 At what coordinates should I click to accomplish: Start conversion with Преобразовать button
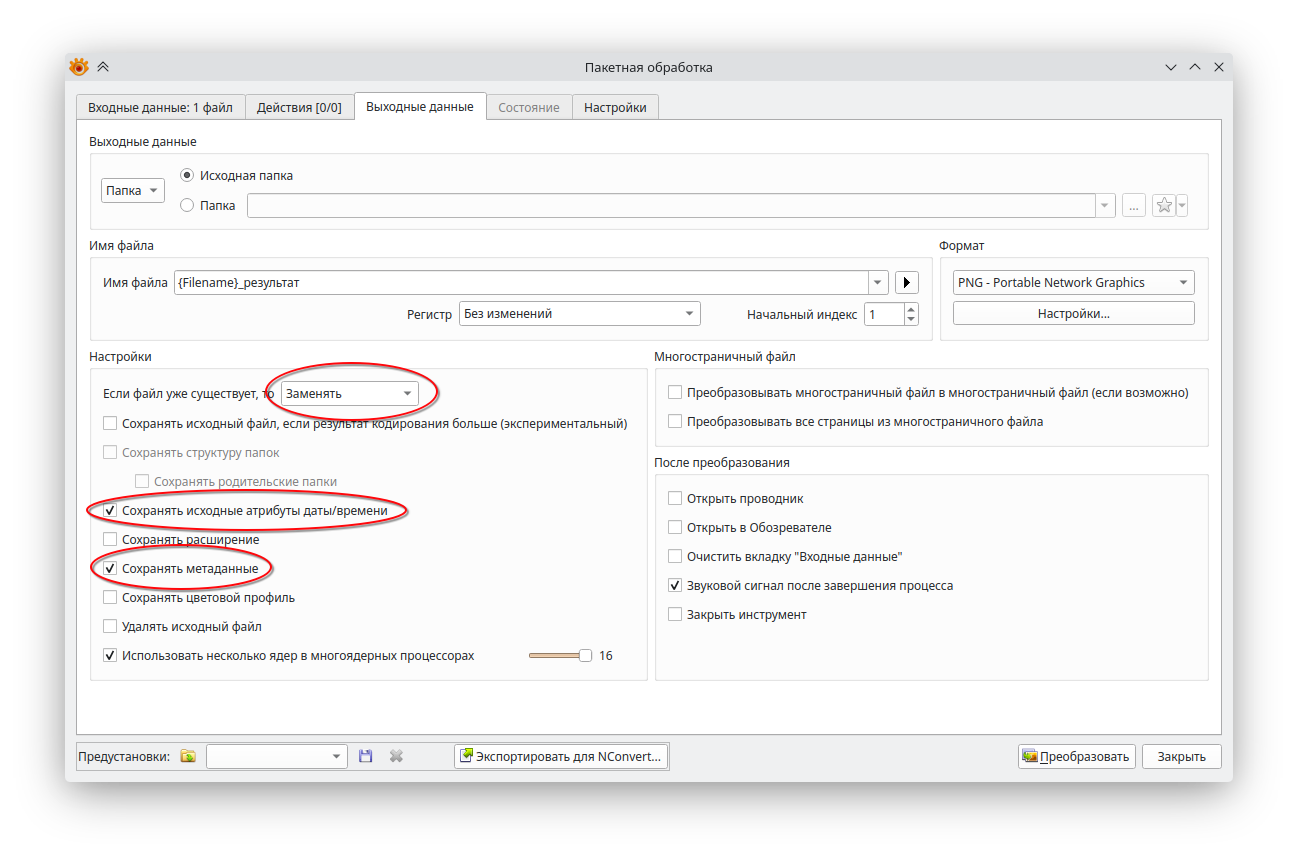click(1076, 757)
